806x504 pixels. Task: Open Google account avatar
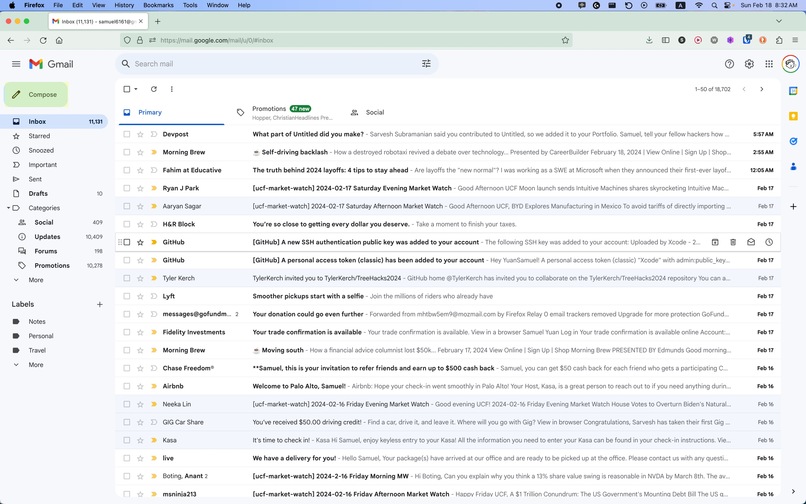(790, 64)
